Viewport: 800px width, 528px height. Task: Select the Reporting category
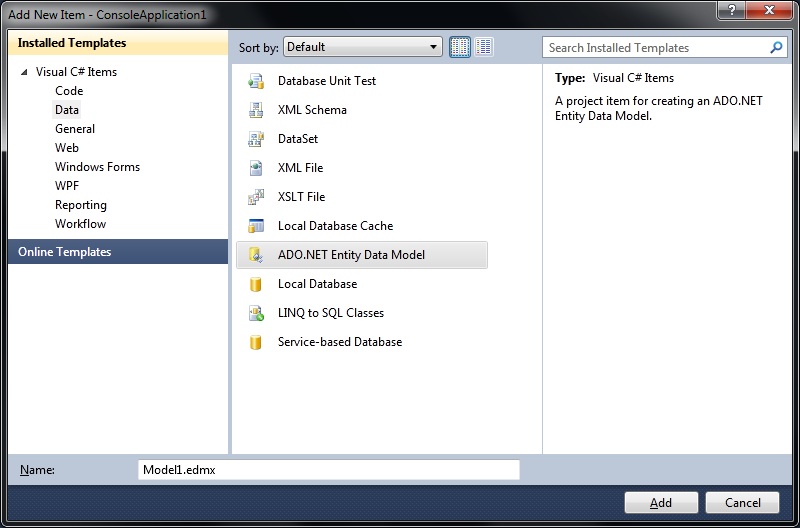[81, 205]
